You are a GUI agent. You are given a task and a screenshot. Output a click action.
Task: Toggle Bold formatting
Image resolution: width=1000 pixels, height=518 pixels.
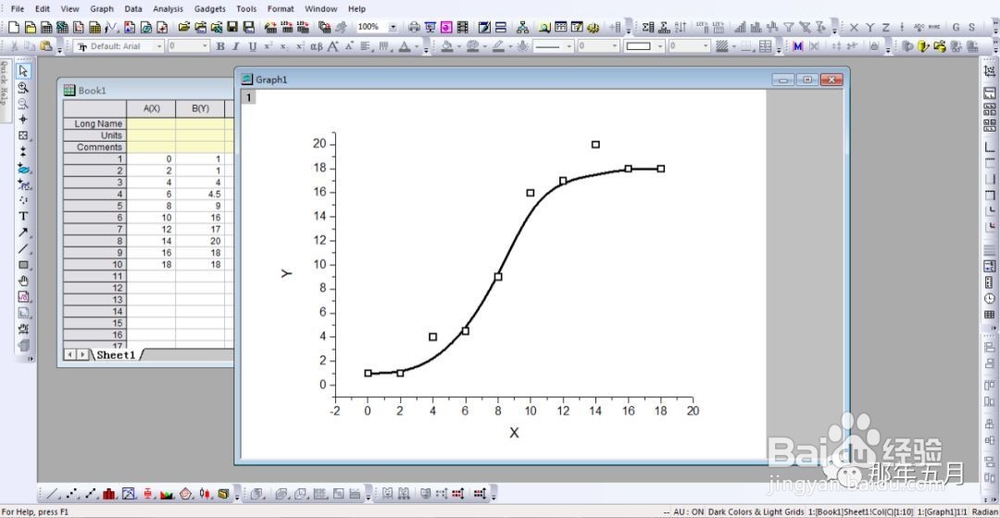[x=221, y=47]
